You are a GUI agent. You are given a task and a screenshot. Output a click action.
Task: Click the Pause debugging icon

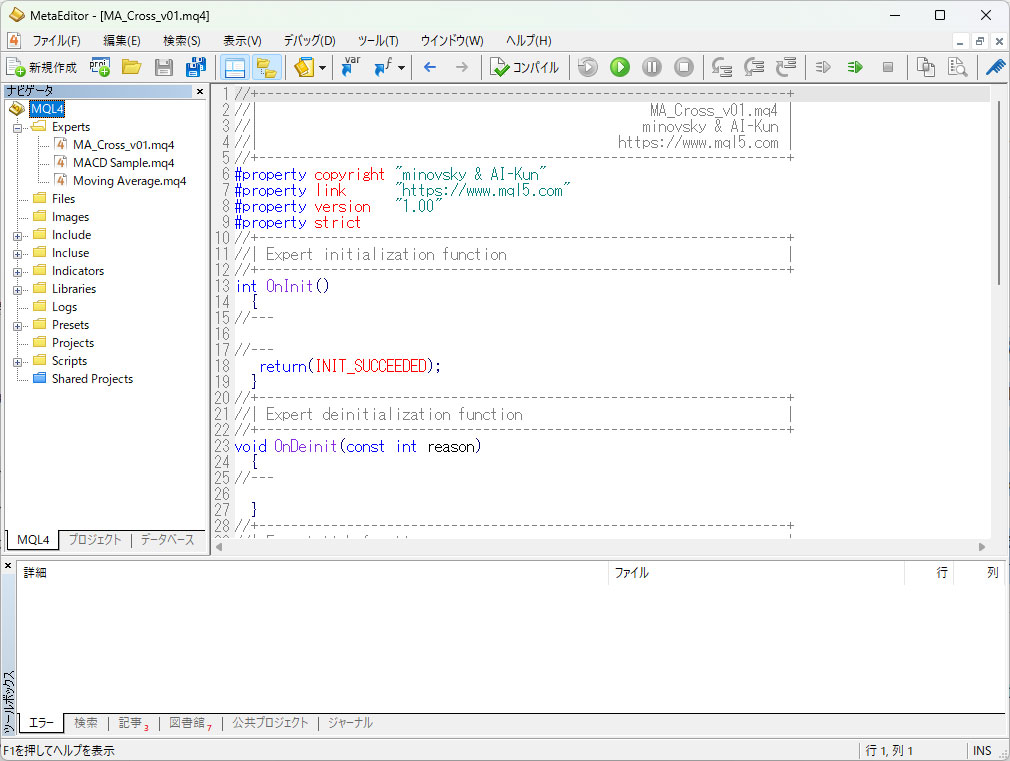point(652,67)
